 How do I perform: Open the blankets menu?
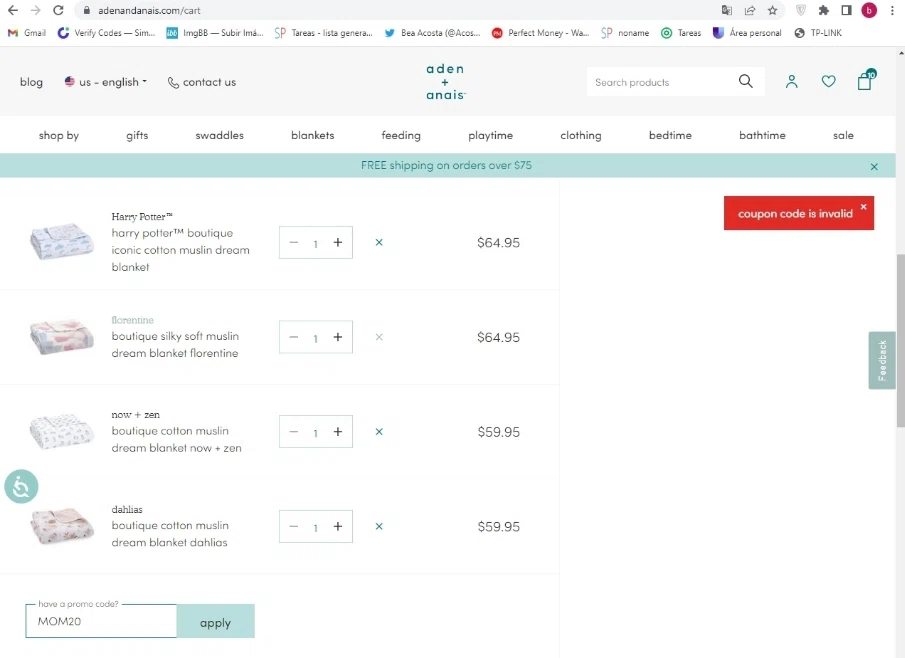312,135
